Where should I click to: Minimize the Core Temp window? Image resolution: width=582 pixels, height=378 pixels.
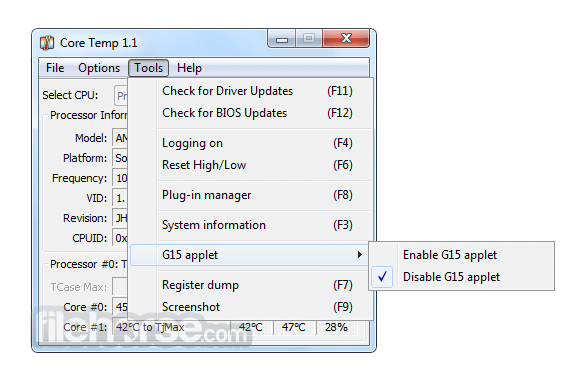click(x=282, y=39)
